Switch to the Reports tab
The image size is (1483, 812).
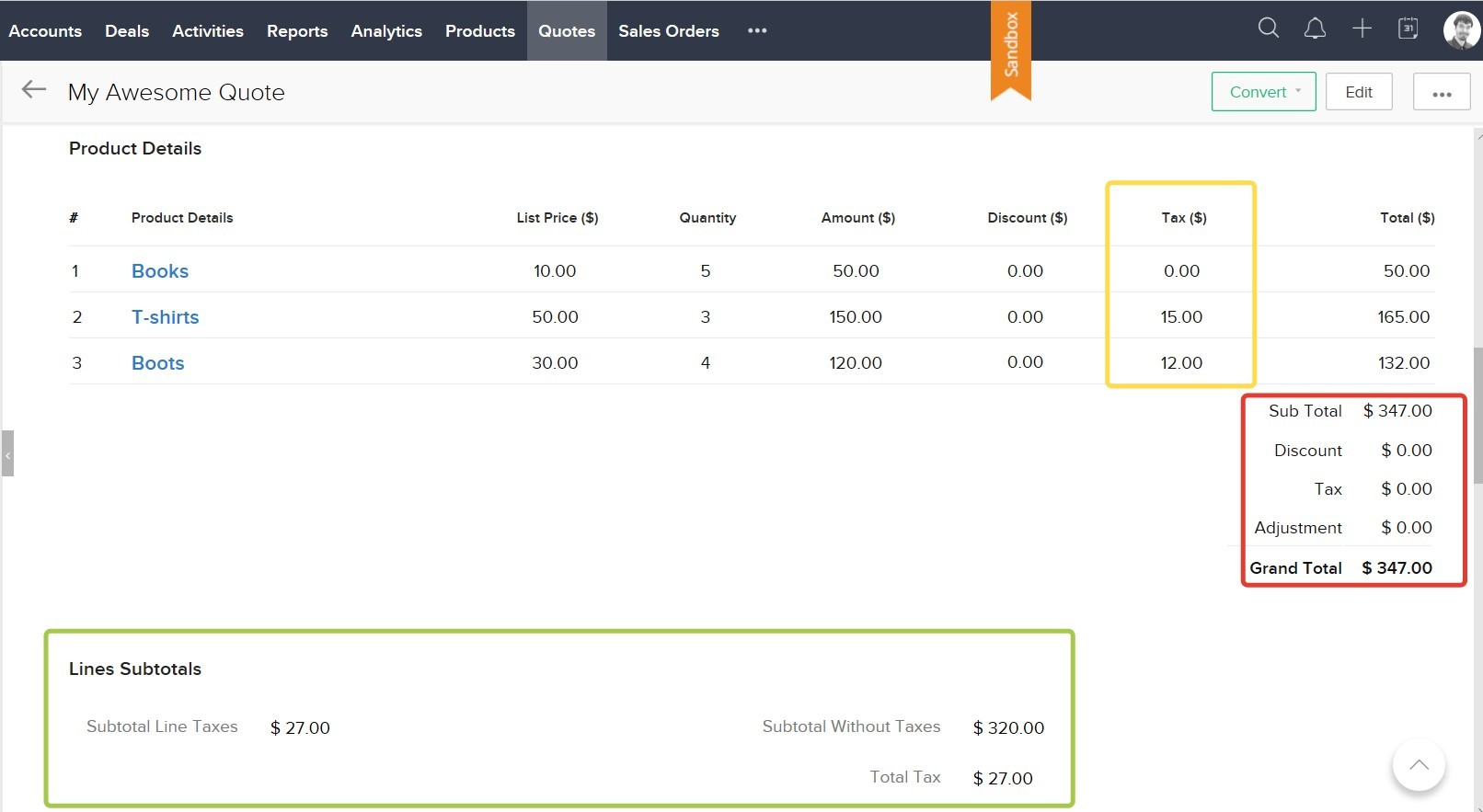pos(297,30)
